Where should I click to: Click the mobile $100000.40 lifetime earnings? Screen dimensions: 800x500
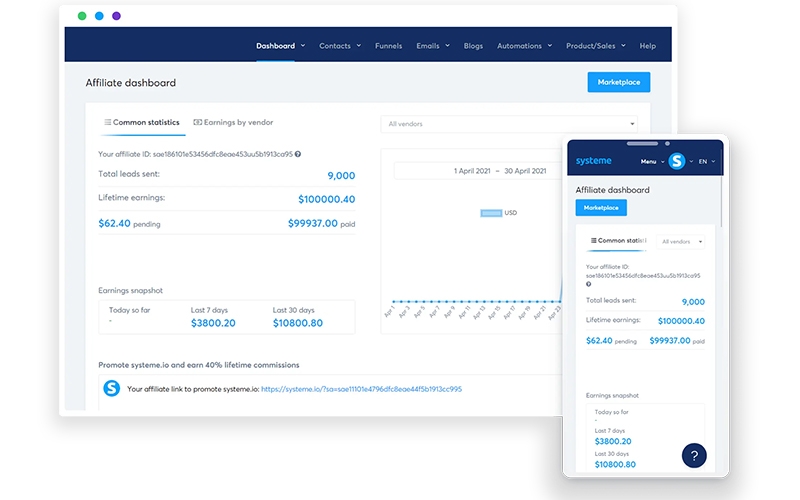[681, 321]
